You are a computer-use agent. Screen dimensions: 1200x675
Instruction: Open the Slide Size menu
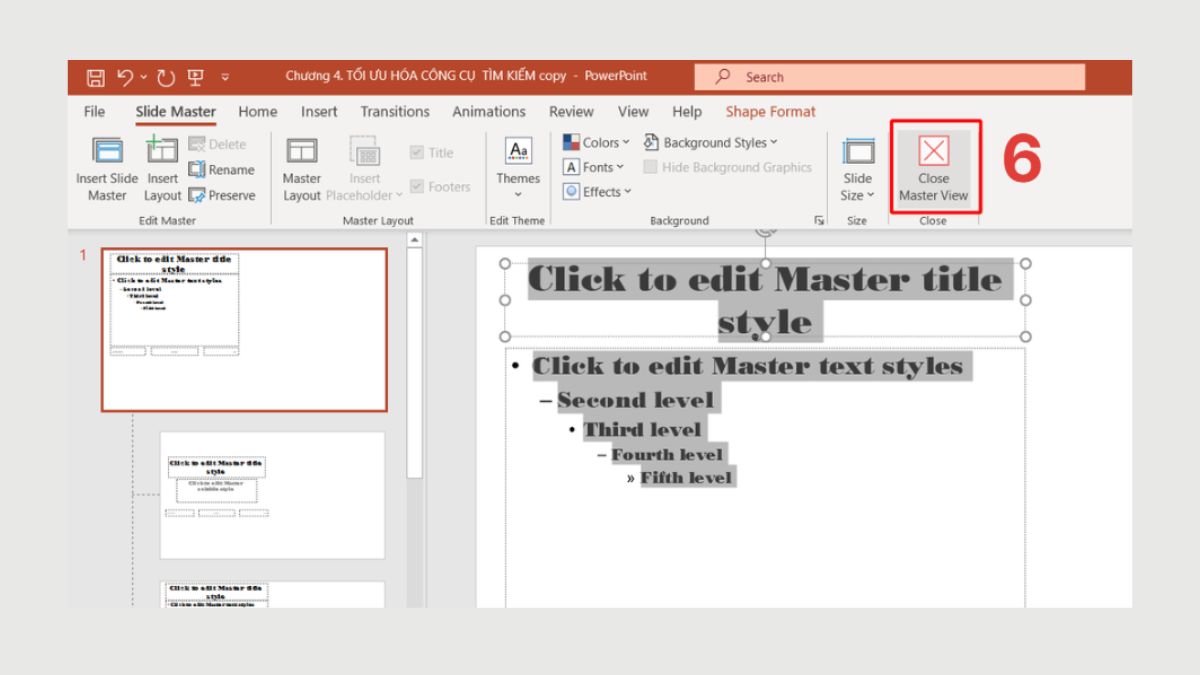tap(857, 165)
